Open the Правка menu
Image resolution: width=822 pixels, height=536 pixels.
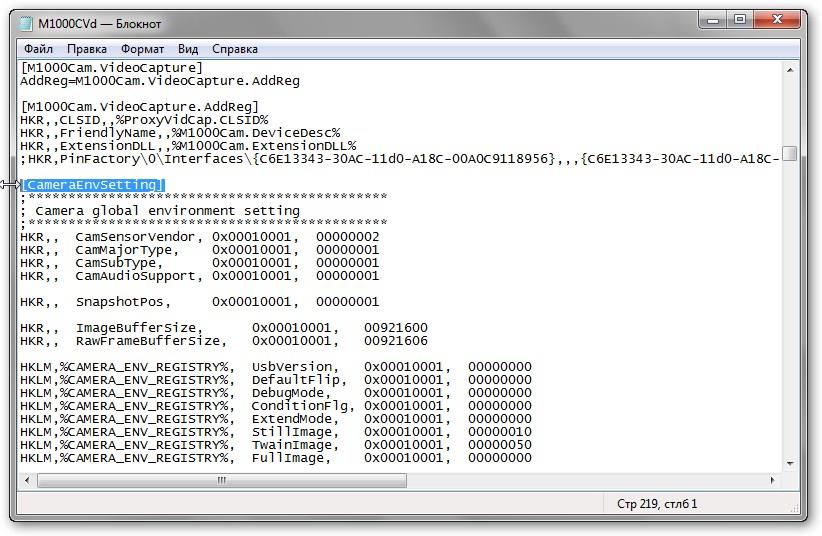87,48
